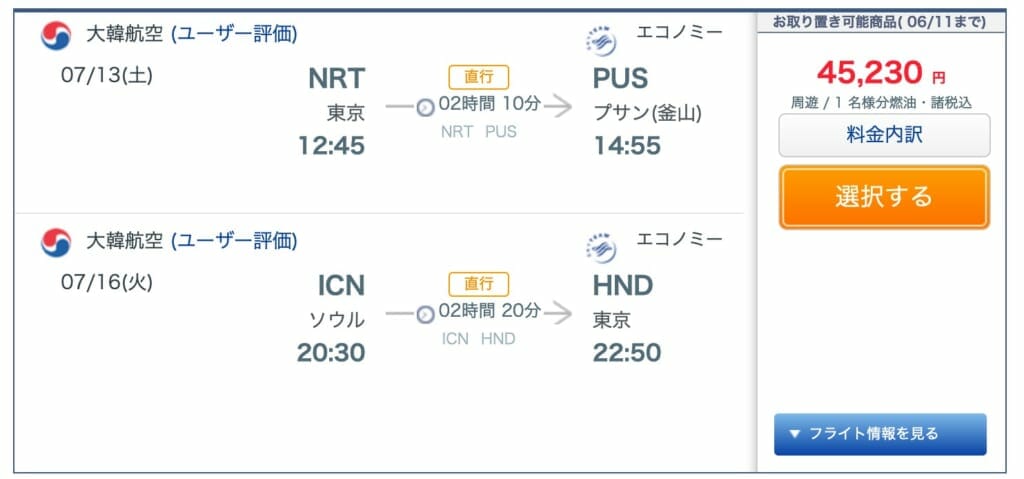Click the SkyTeam alliance icon on NRT-PUS flight
Screen dimensions: 1024x479
coord(601,41)
